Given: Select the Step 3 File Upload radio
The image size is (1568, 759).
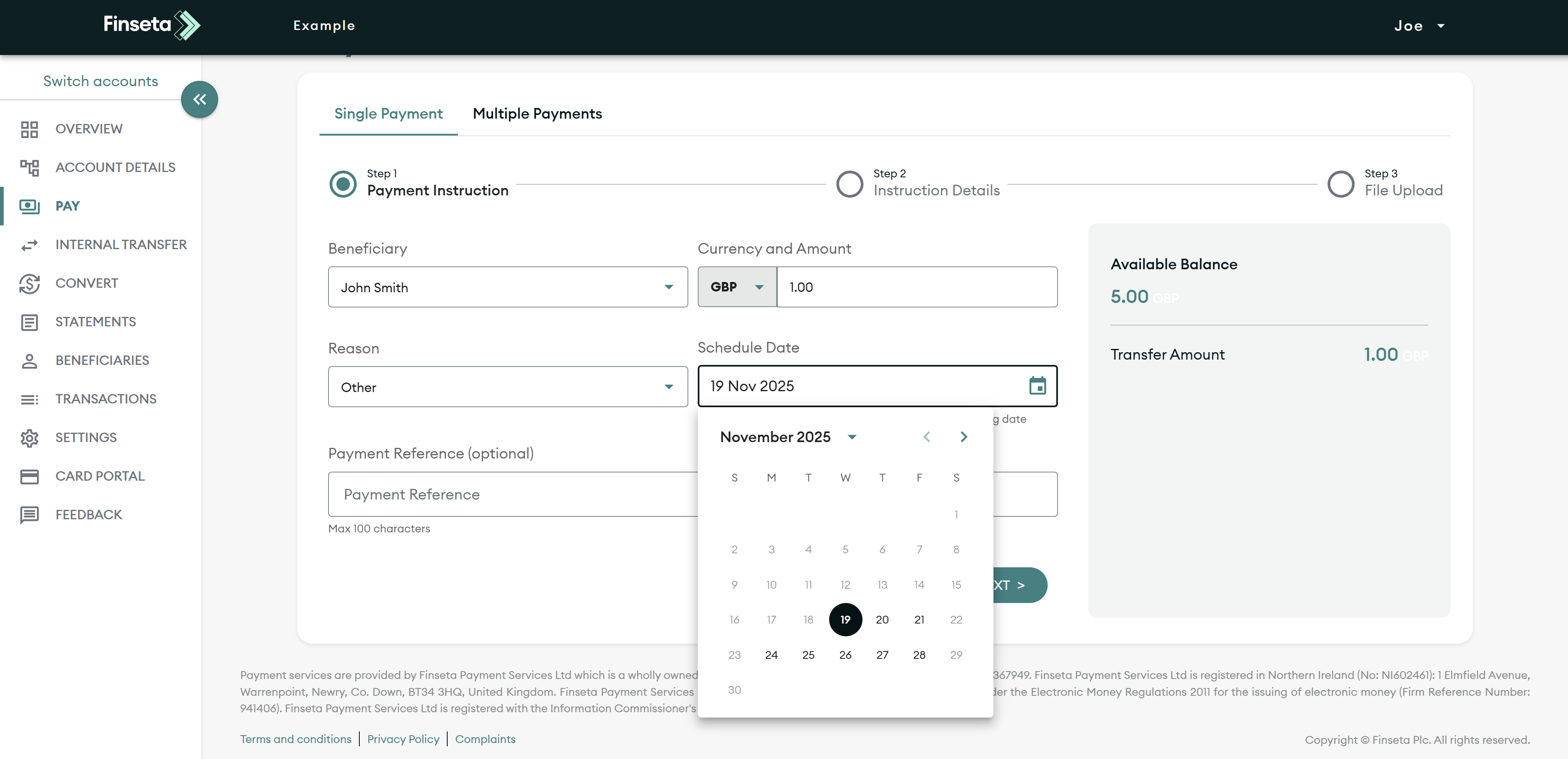Looking at the screenshot, I should [x=1340, y=183].
